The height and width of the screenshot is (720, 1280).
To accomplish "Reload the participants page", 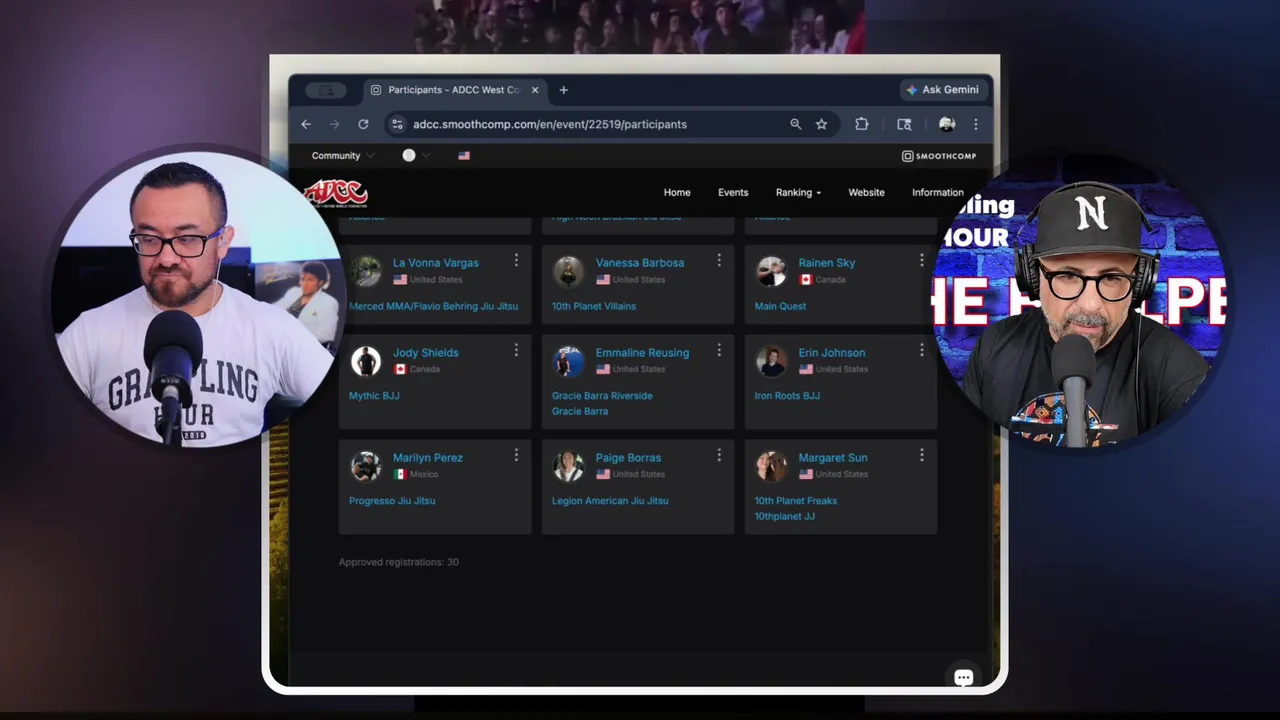I will [363, 124].
